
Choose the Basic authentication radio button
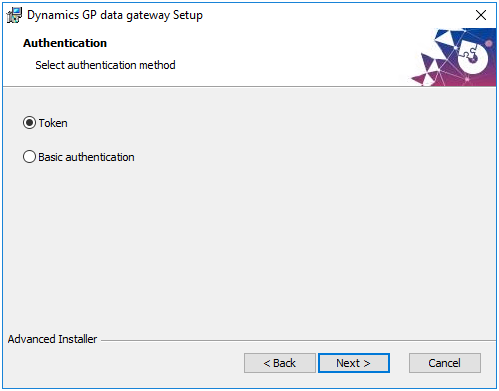pyautogui.click(x=29, y=157)
